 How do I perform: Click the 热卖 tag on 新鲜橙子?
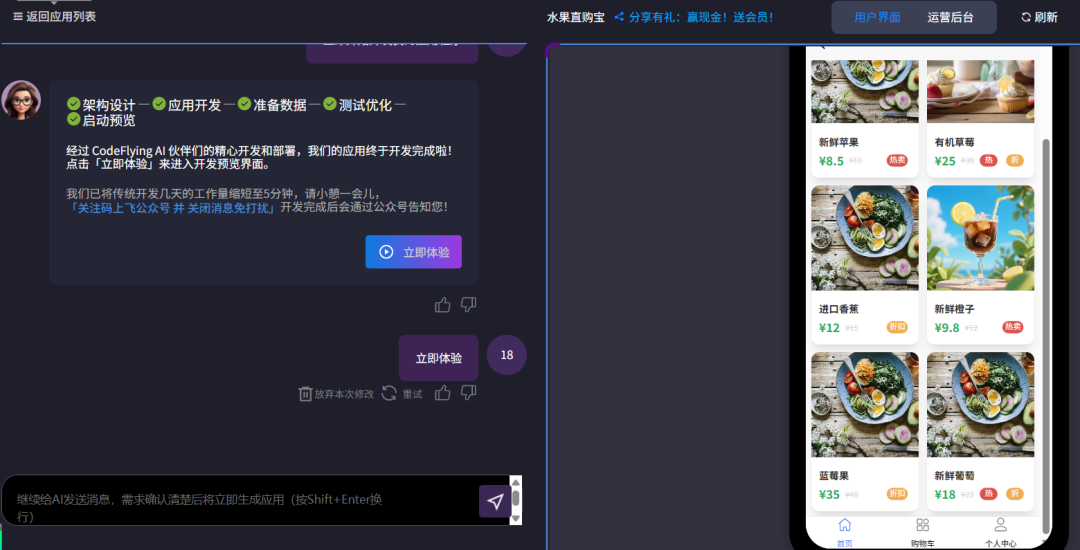1012,327
